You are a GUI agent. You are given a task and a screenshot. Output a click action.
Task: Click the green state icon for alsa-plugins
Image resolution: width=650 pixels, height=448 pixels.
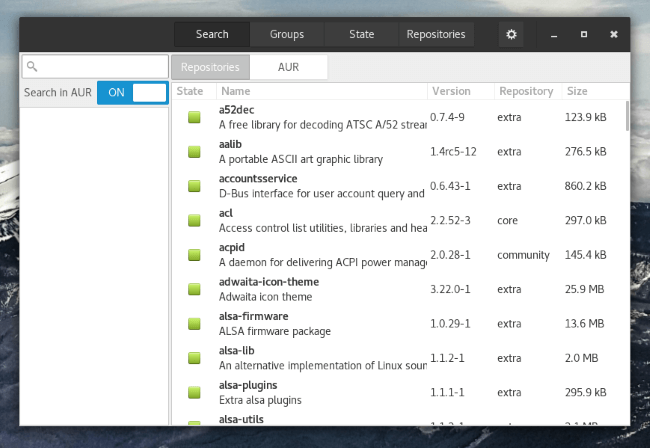coord(194,392)
